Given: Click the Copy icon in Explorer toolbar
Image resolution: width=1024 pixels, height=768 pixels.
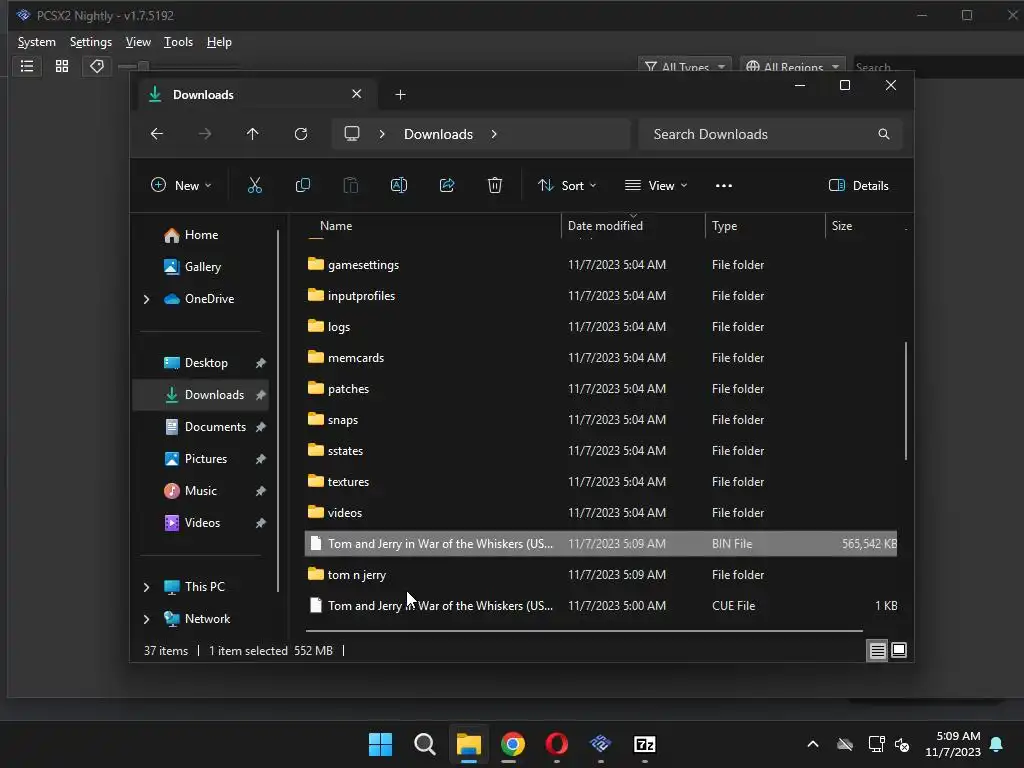Looking at the screenshot, I should coord(303,185).
